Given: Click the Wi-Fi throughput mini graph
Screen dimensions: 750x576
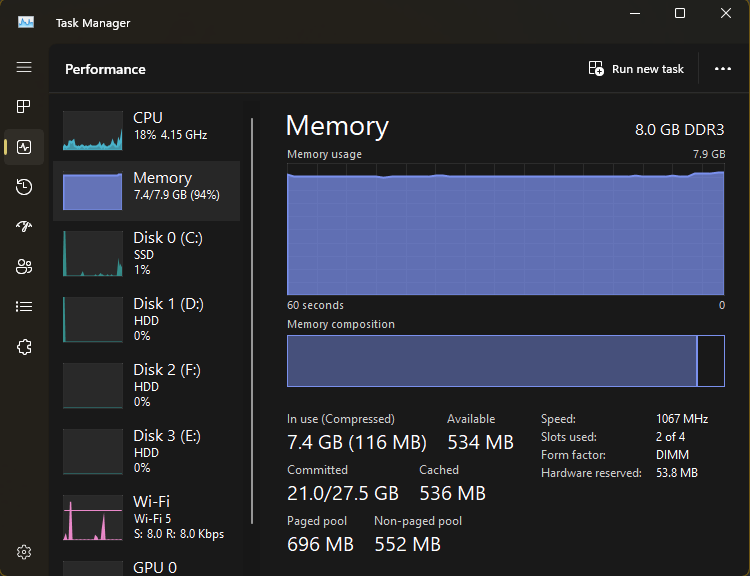Looking at the screenshot, I should coord(93,518).
